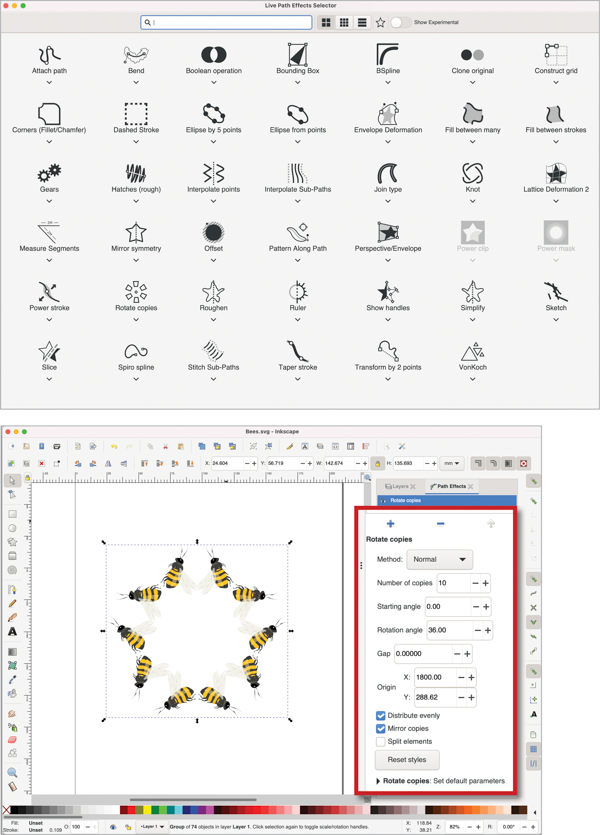The height and width of the screenshot is (835, 600).
Task: Select the Text tool in Inkscape toolbox
Action: tap(12, 632)
